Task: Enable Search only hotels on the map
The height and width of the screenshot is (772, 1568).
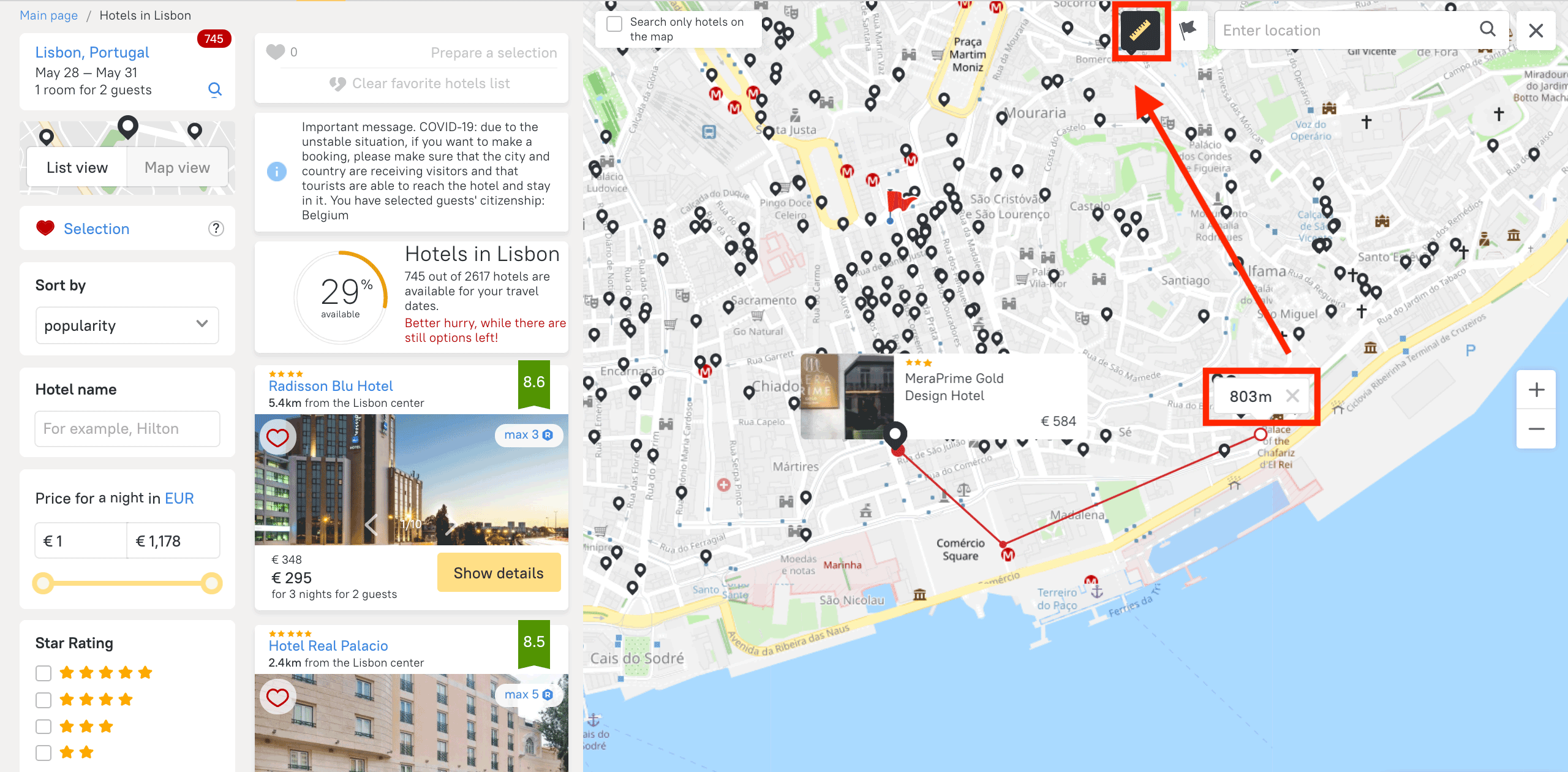Action: click(x=614, y=24)
